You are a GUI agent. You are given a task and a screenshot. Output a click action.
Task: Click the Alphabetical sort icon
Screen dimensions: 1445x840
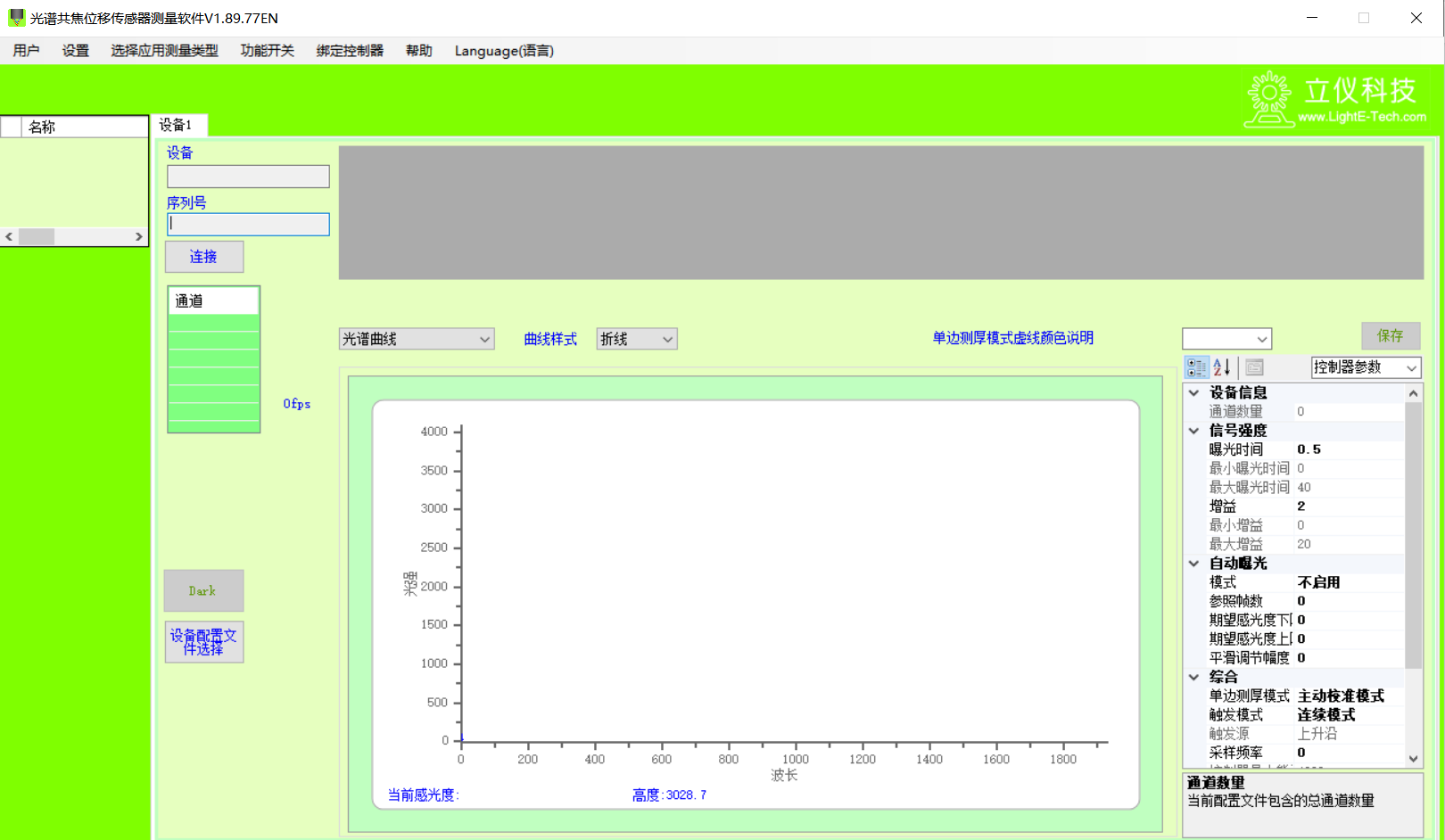[1222, 367]
